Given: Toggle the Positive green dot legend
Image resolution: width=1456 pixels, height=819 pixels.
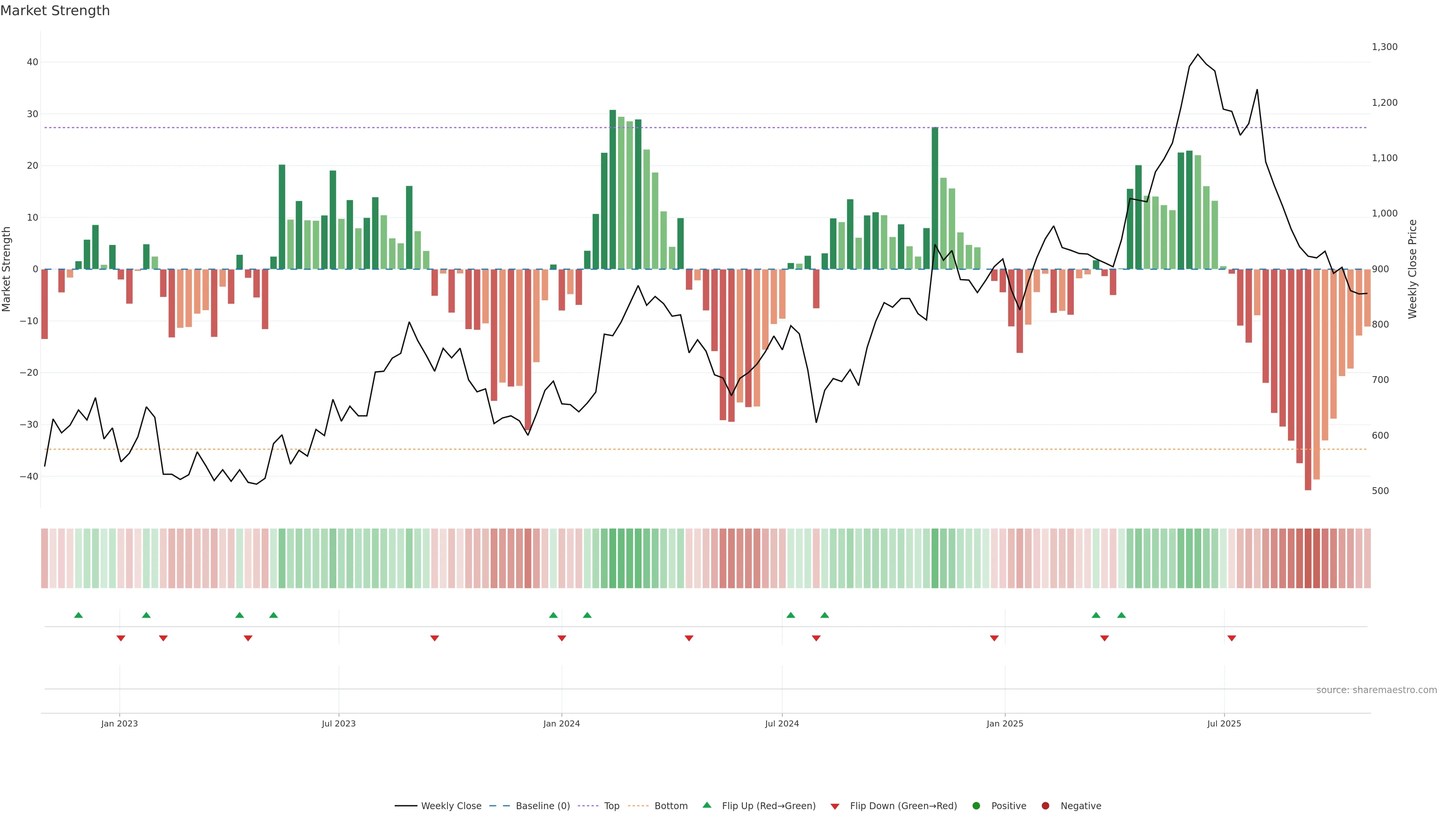Looking at the screenshot, I should [x=976, y=806].
